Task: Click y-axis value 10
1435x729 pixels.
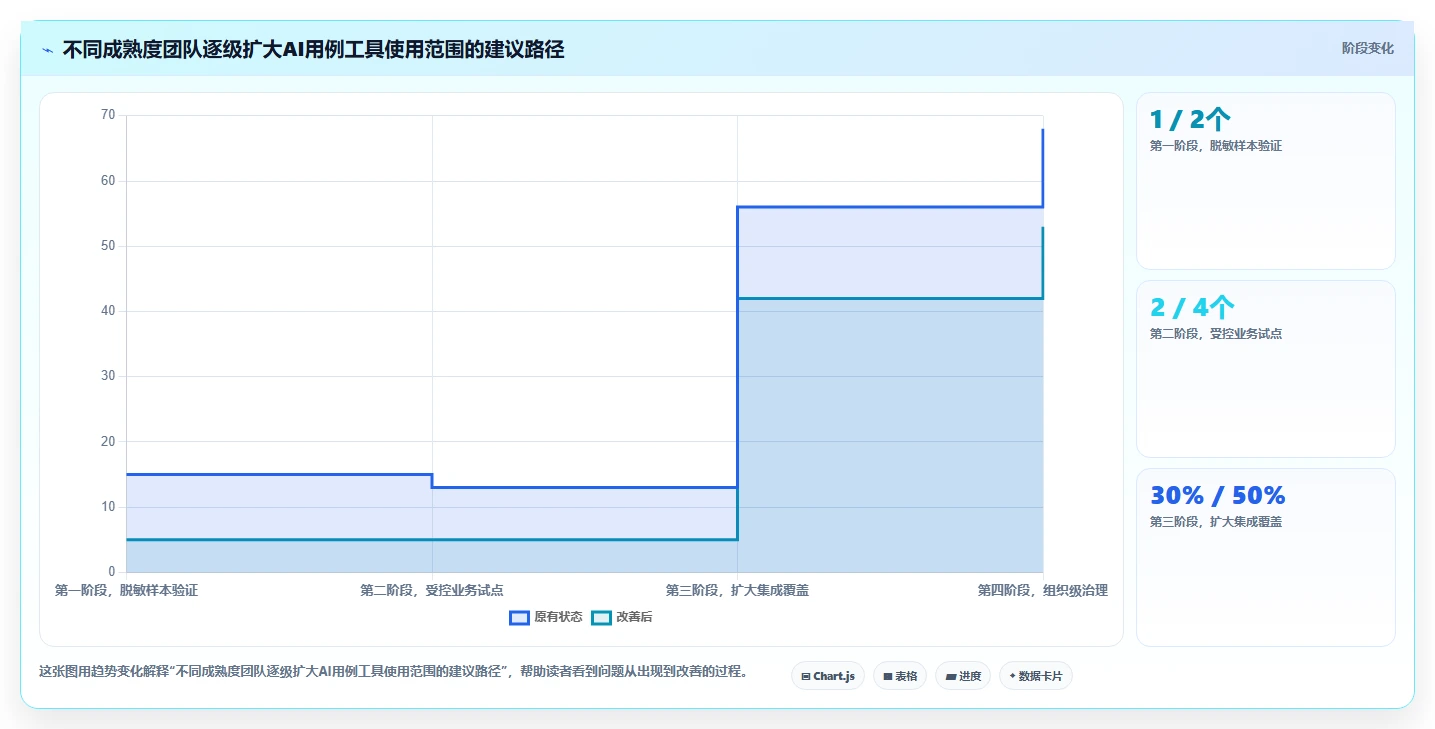Action: 108,507
